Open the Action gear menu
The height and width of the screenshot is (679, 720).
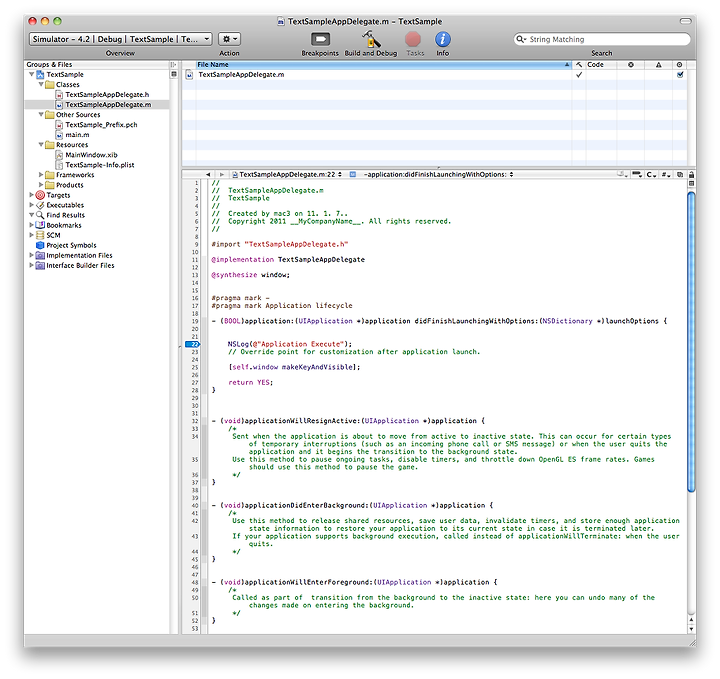[229, 39]
